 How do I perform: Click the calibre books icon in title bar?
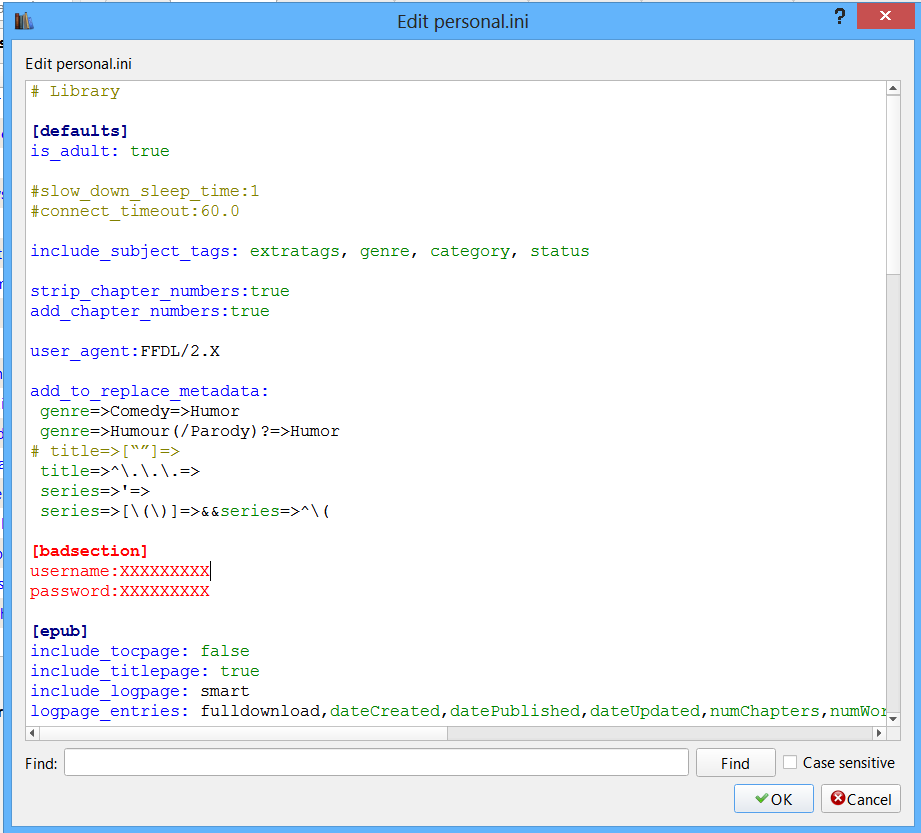coord(23,21)
